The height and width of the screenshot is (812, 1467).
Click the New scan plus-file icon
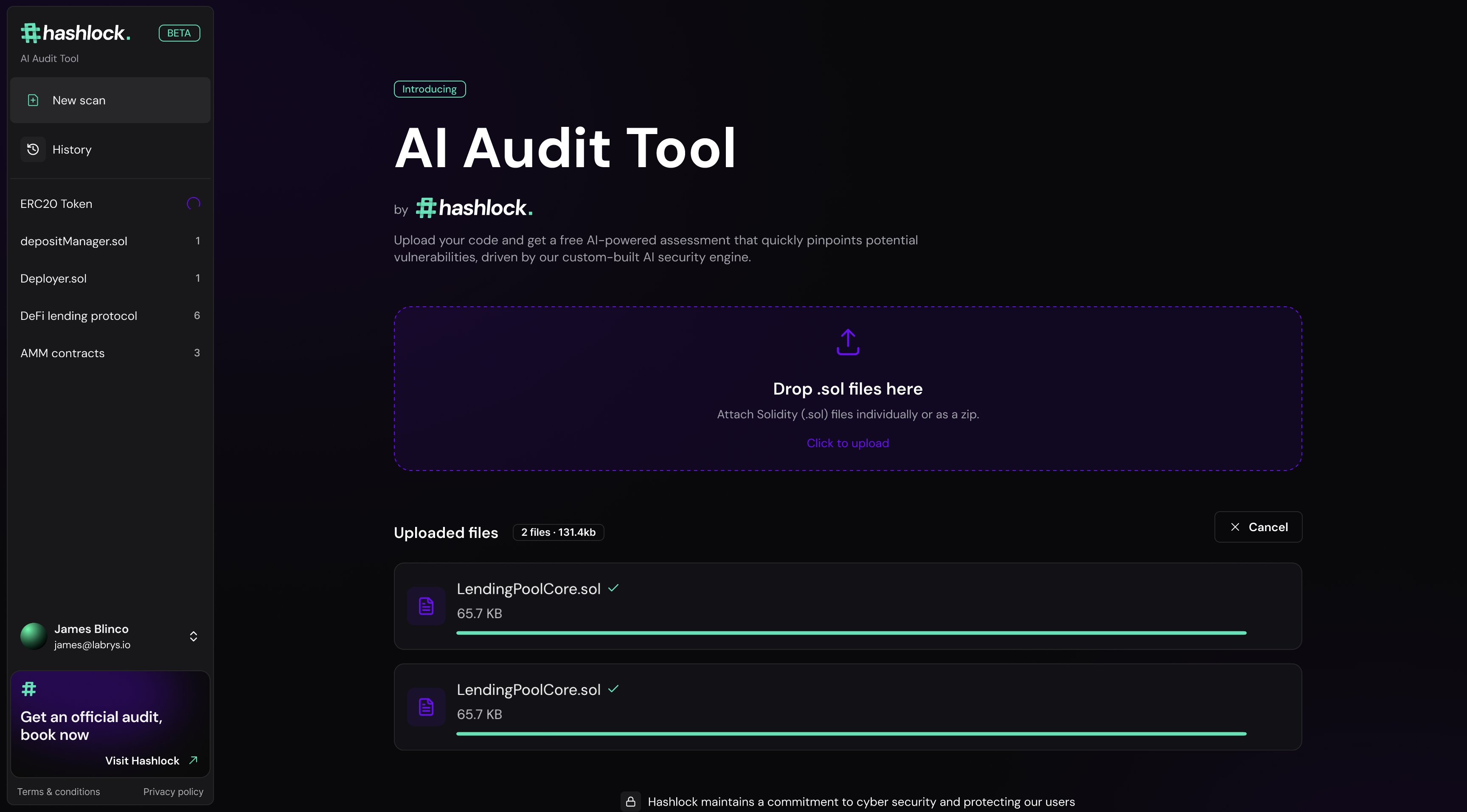pos(33,100)
